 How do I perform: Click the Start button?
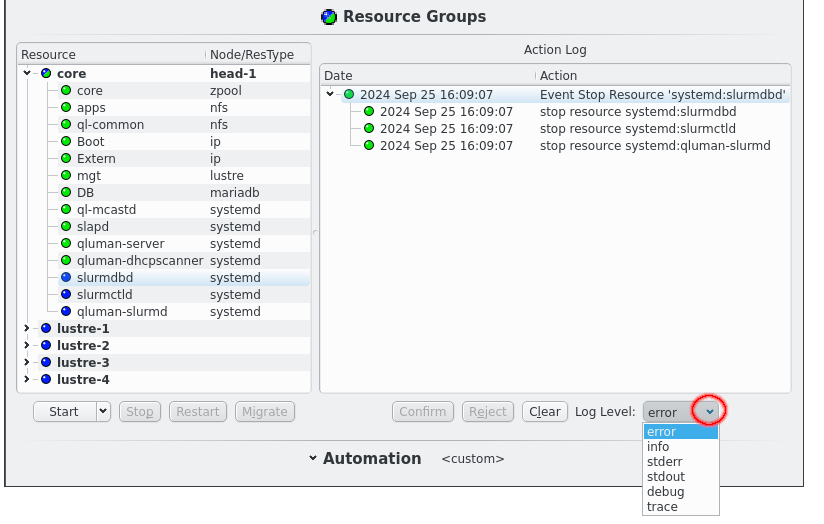[65, 412]
